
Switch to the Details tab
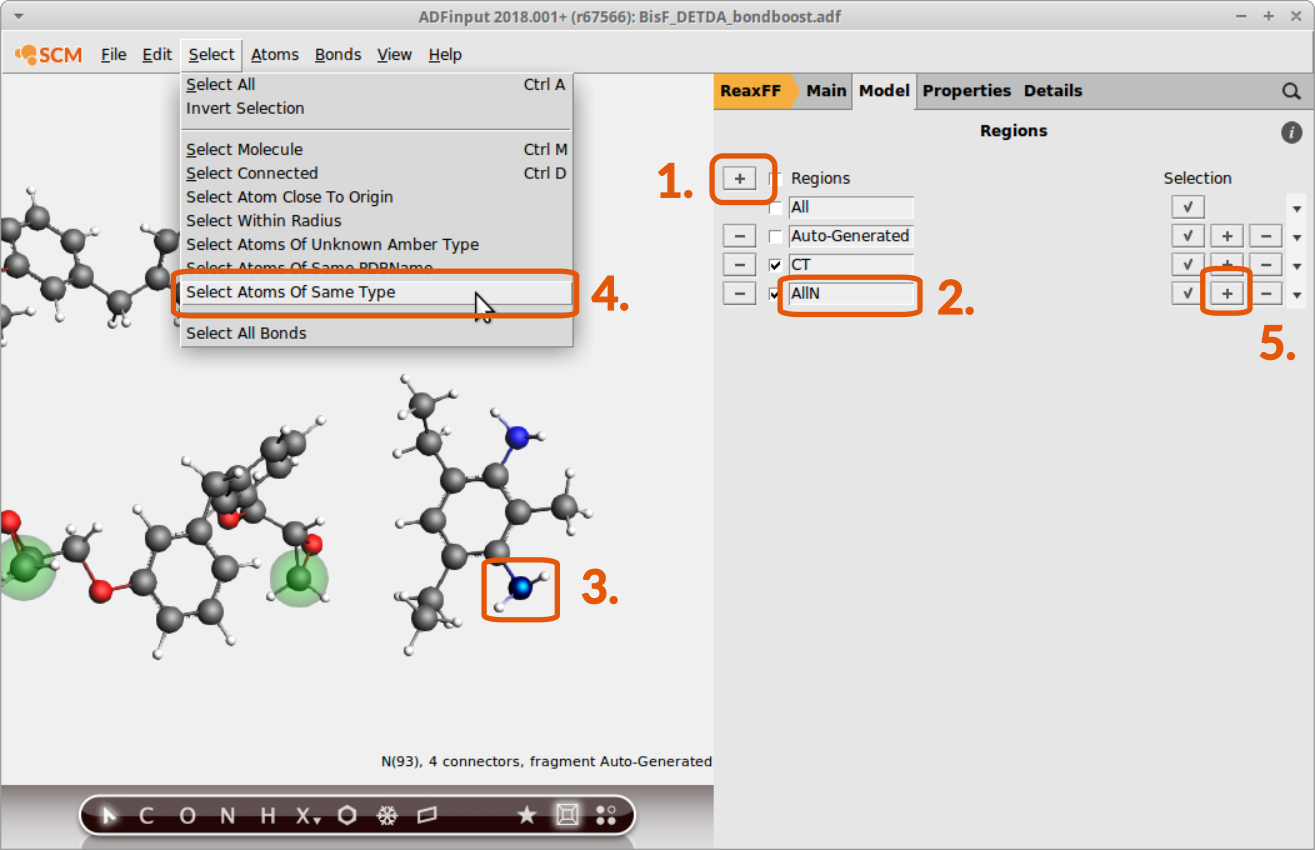coord(1053,91)
